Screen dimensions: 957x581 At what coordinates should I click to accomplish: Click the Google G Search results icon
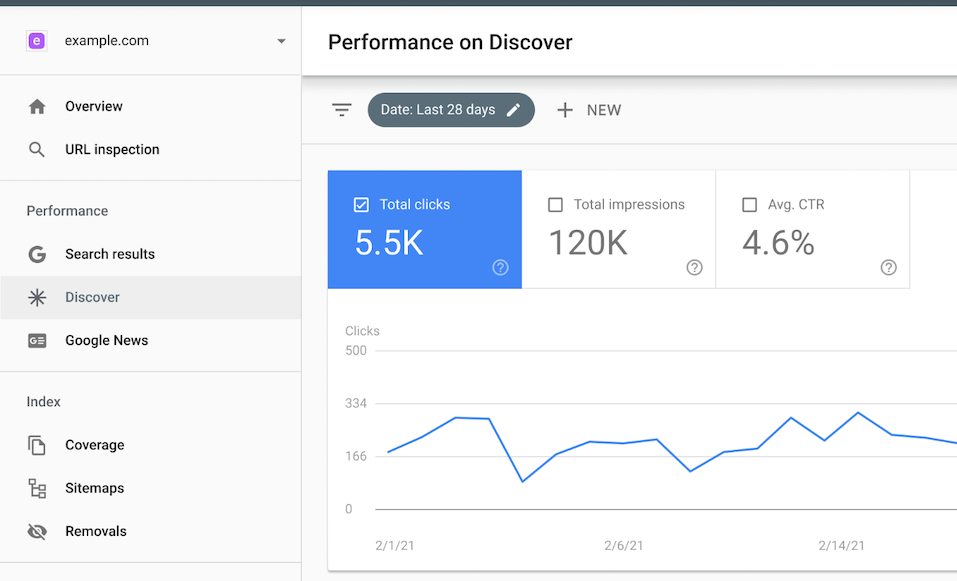37,254
